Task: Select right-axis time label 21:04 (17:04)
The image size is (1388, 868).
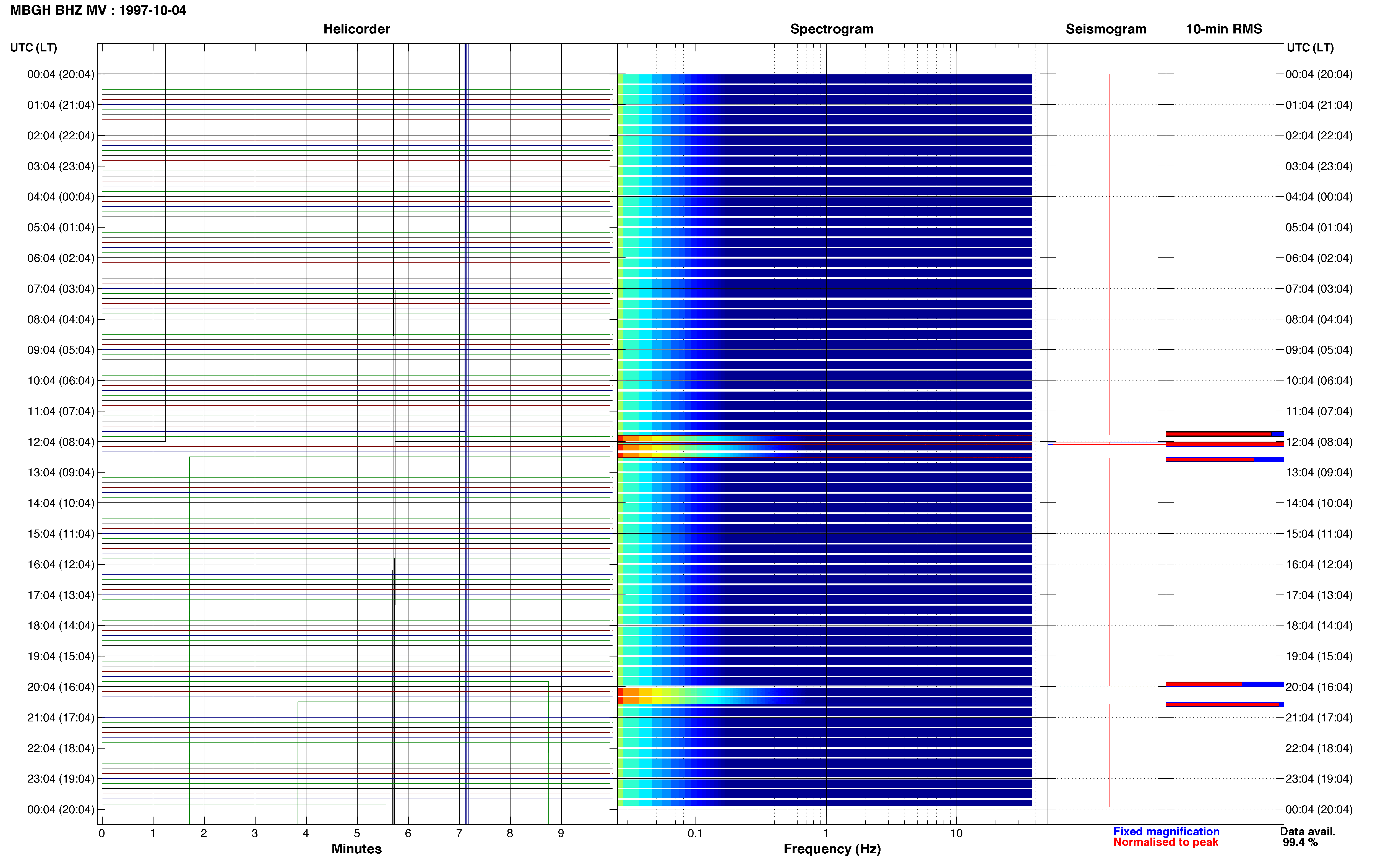Action: click(x=1319, y=718)
